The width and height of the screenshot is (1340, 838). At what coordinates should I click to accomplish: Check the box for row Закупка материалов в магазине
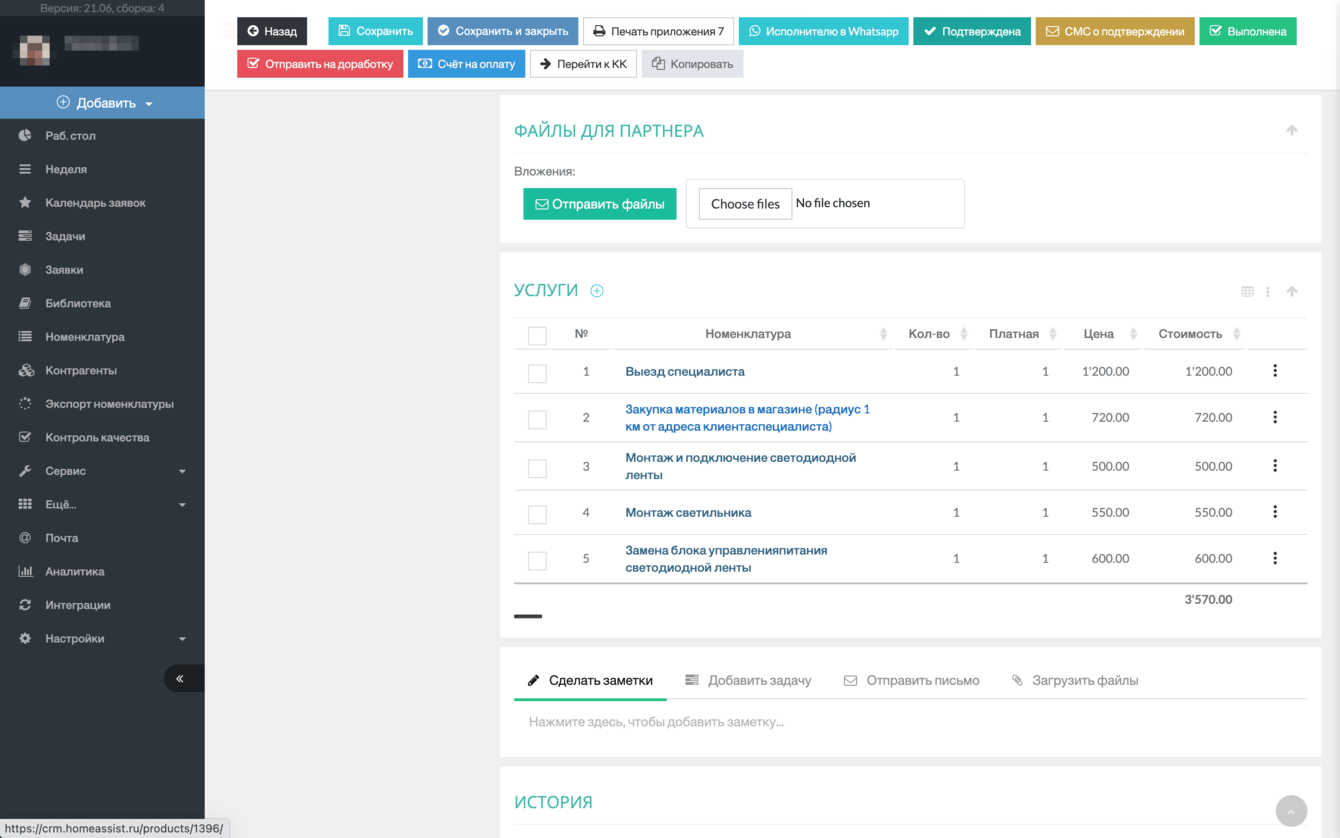537,419
